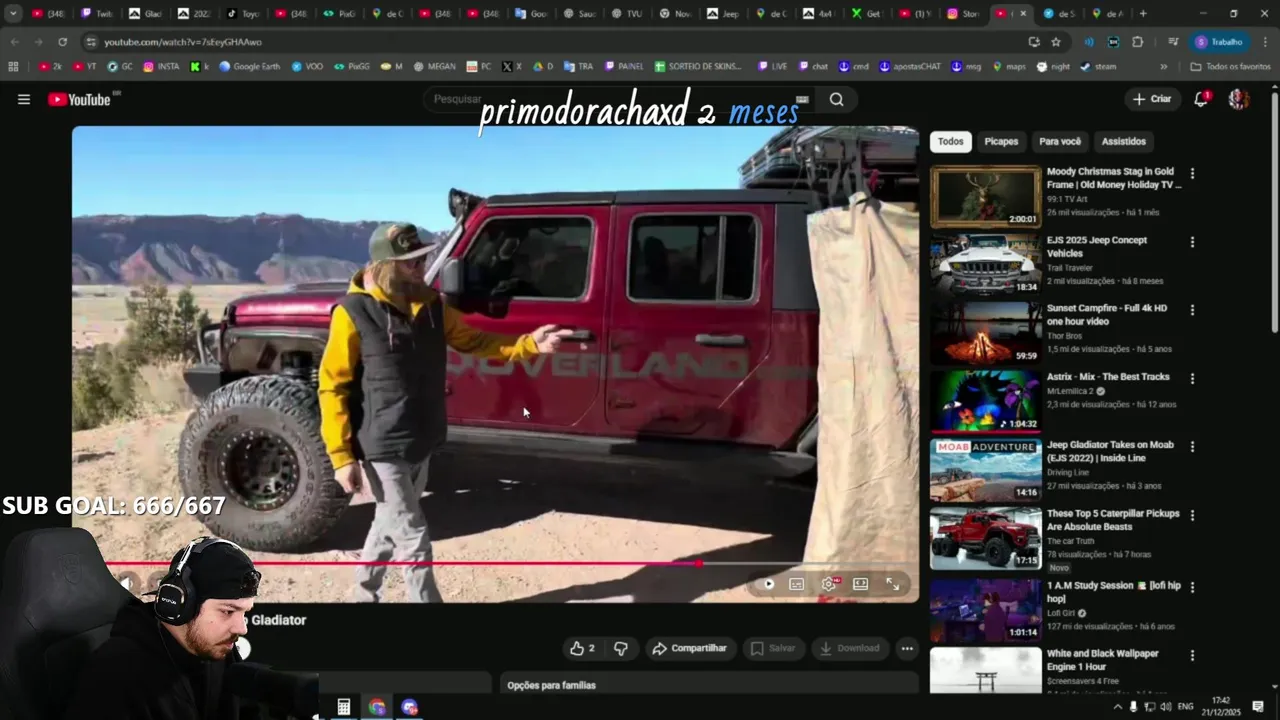Open the 'steam' bookmark

click(1098, 66)
